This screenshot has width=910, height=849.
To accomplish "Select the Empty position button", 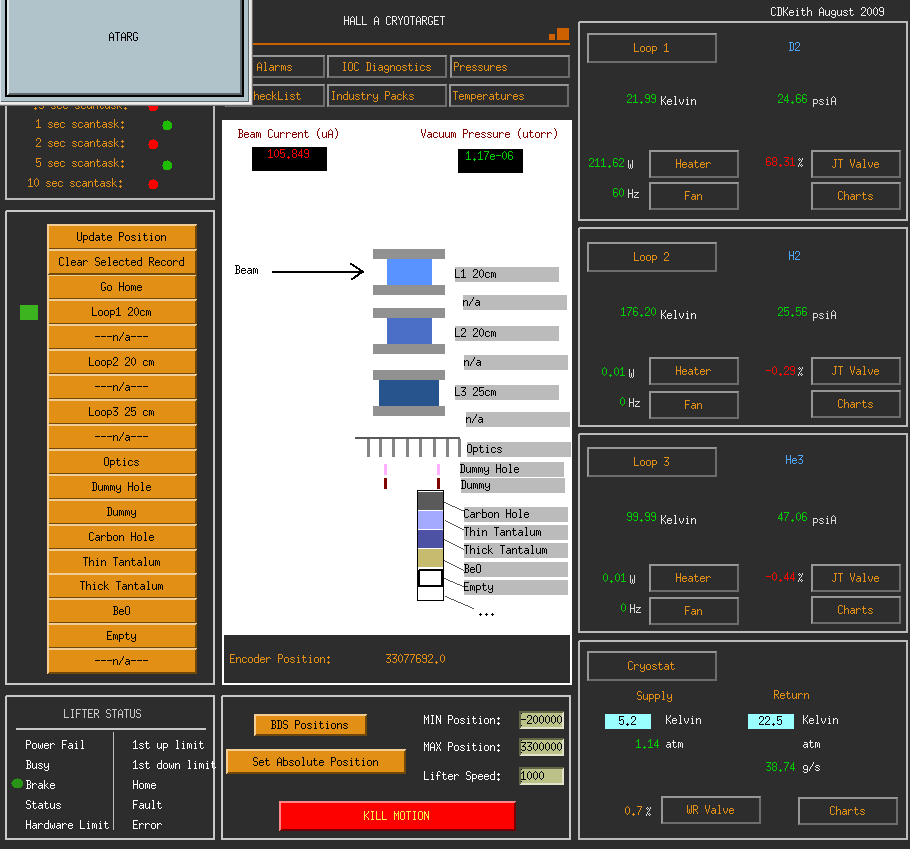I will 122,635.
